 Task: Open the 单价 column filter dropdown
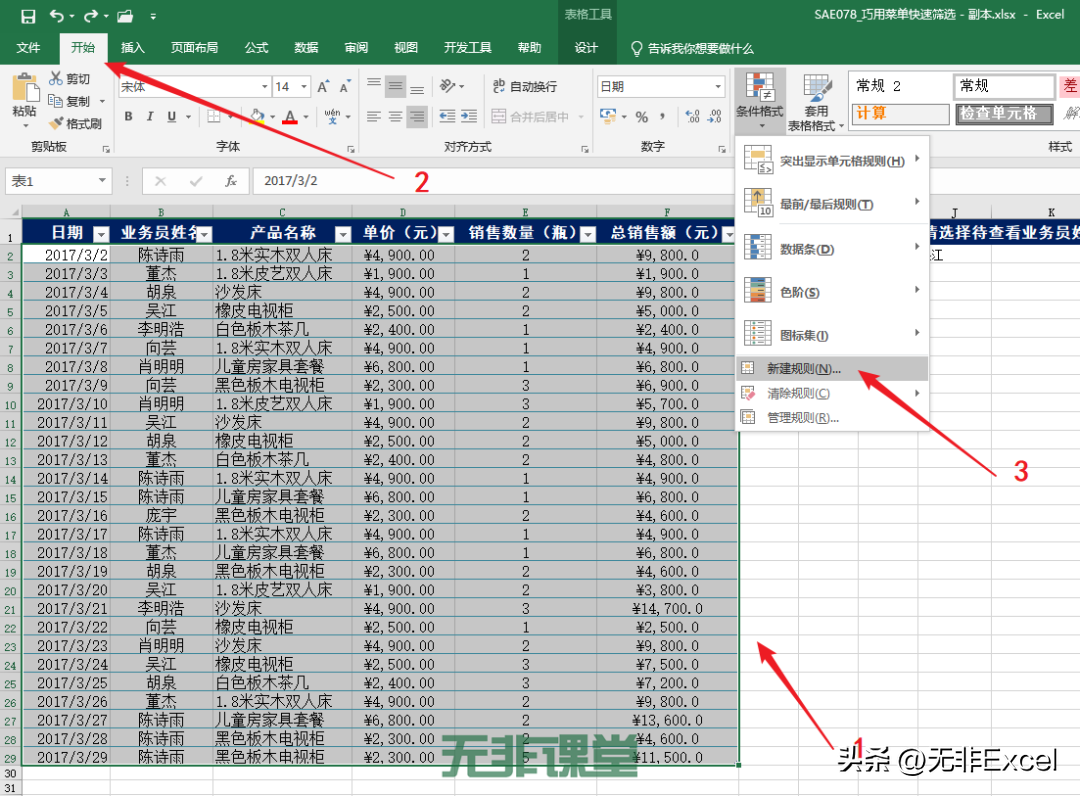(446, 234)
